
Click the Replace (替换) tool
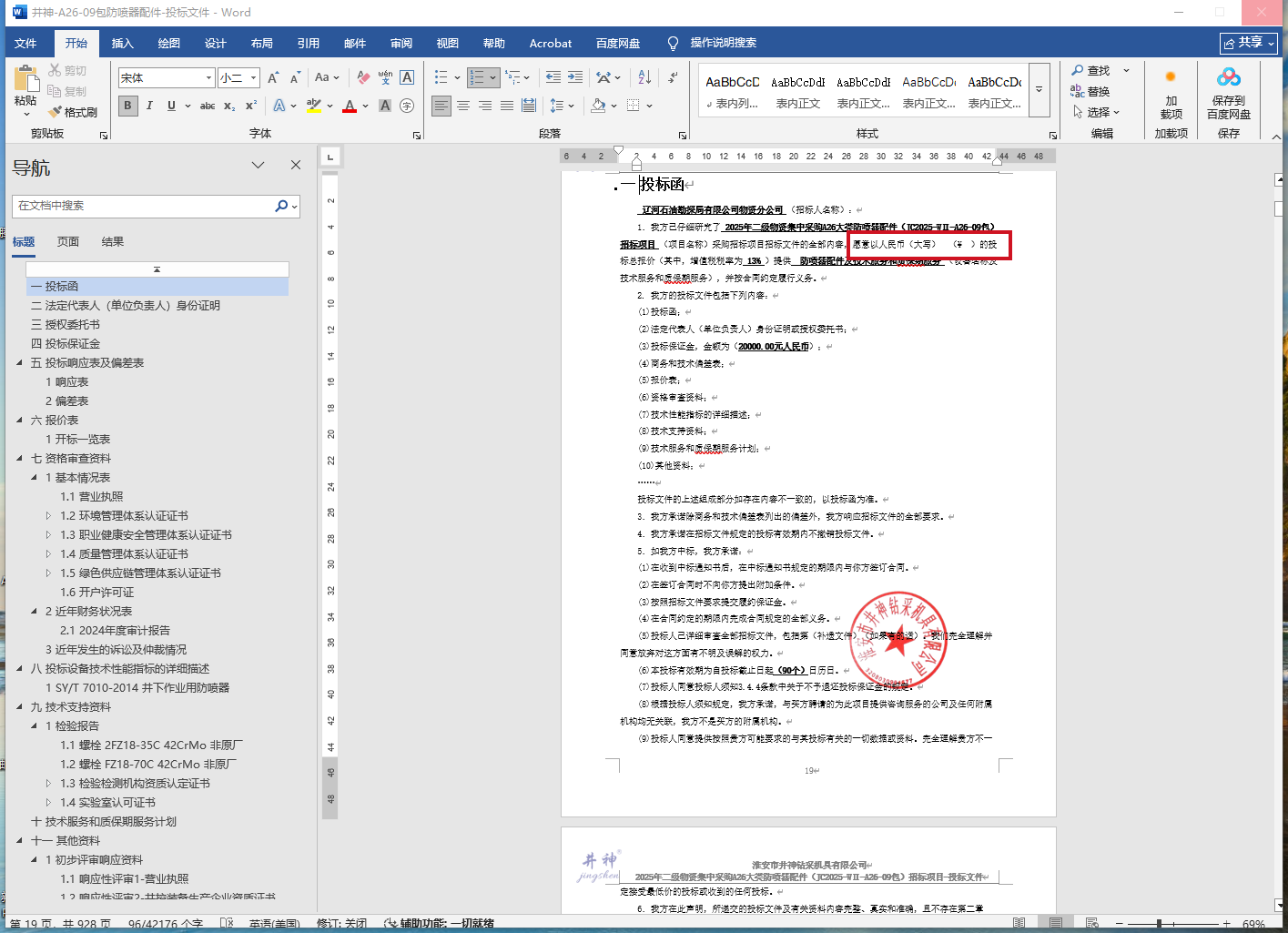[x=1090, y=91]
